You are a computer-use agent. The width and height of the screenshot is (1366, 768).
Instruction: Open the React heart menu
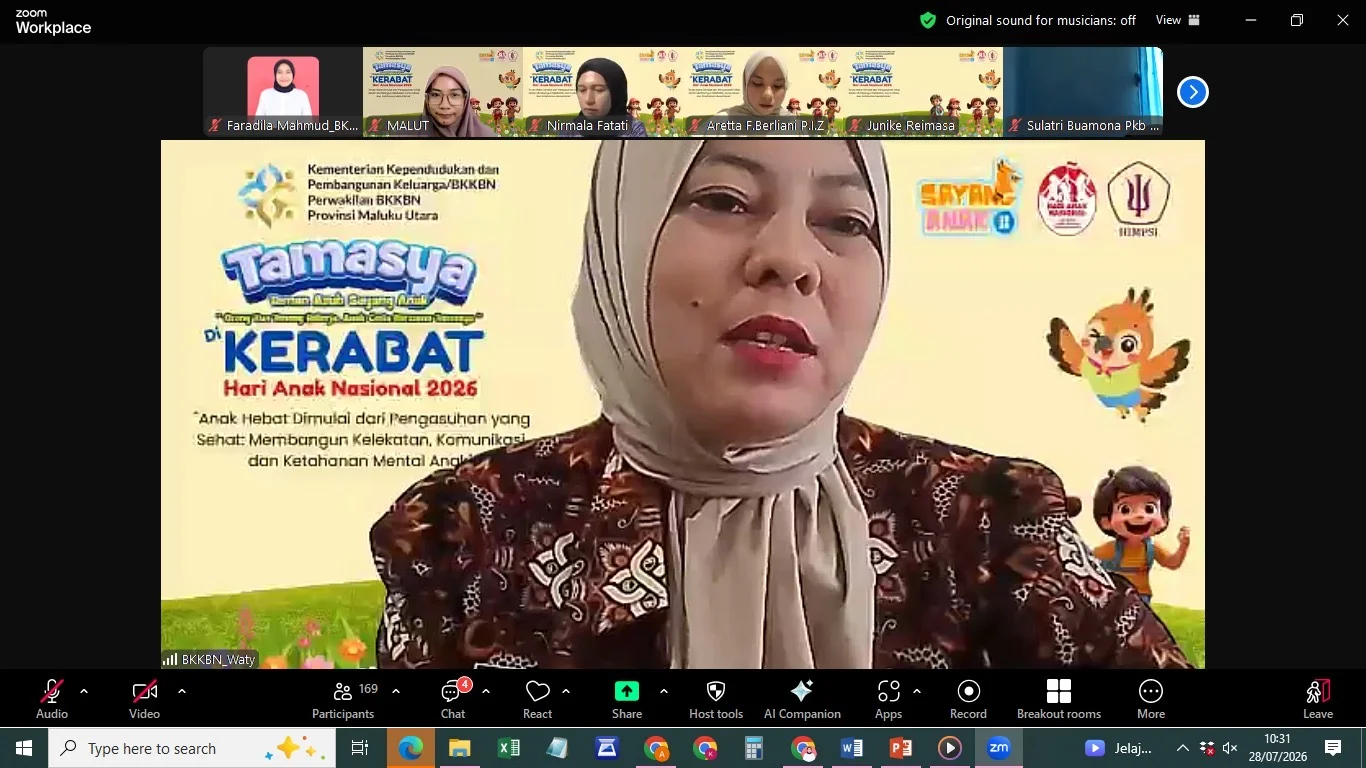(538, 699)
